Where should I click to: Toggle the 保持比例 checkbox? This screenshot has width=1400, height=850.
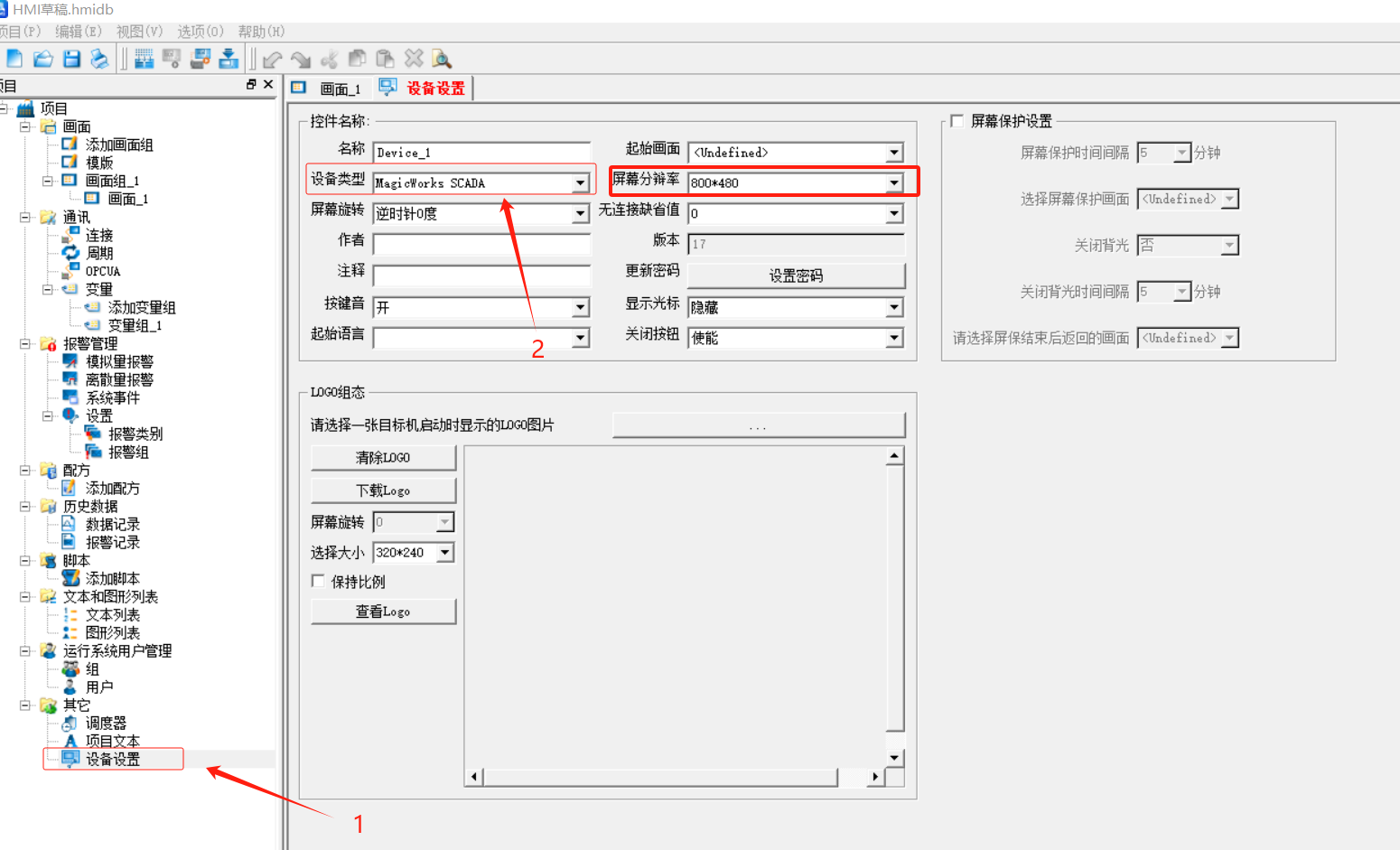(x=318, y=581)
